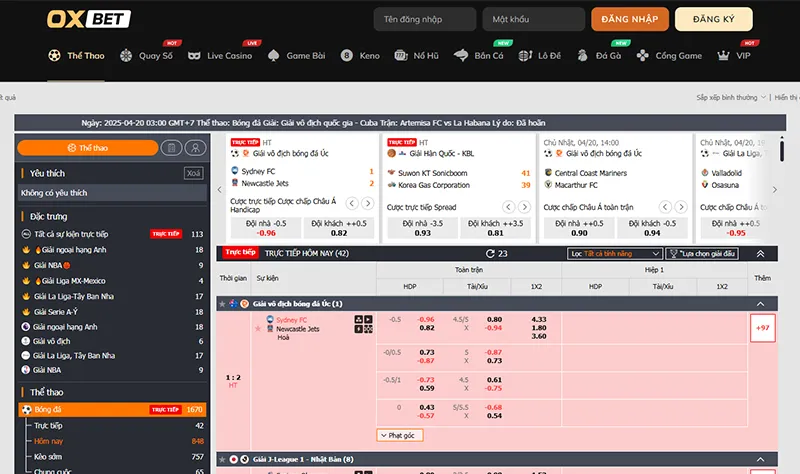Open Game Bài spade card games

coord(296,56)
